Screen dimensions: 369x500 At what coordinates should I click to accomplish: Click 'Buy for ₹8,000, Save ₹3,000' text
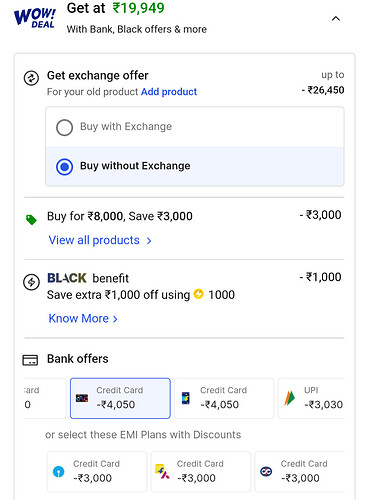click(x=120, y=216)
